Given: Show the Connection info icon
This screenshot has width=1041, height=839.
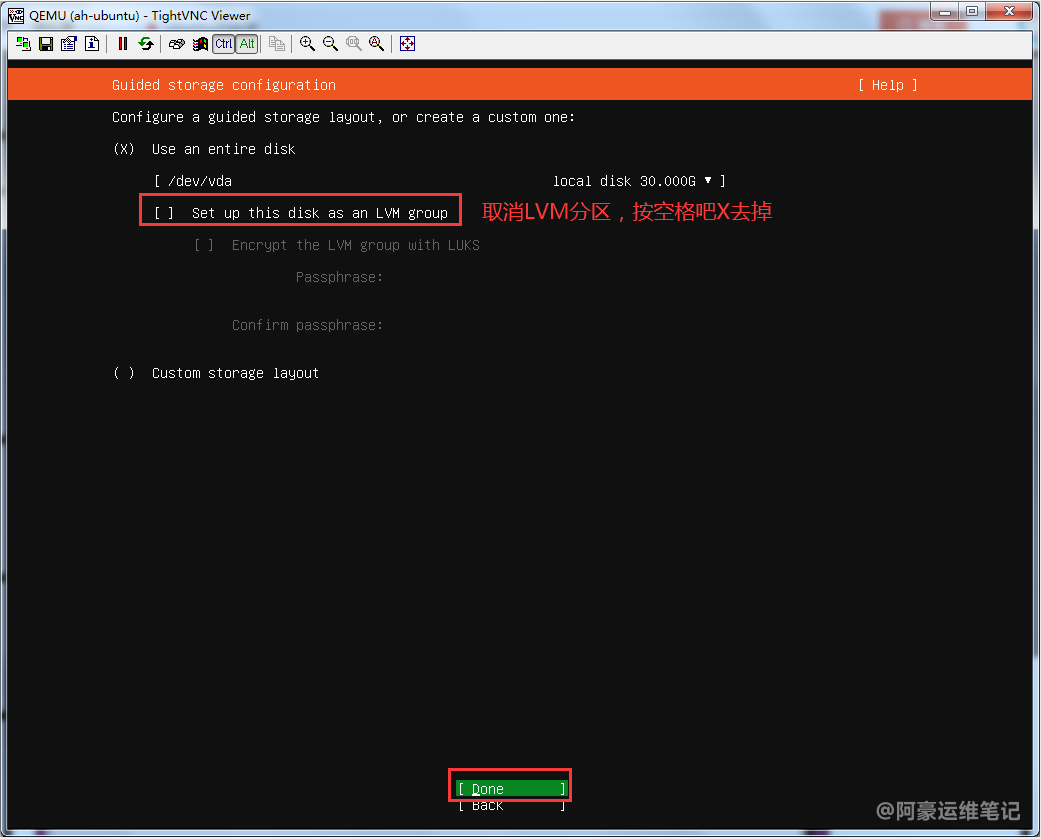Looking at the screenshot, I should point(92,44).
